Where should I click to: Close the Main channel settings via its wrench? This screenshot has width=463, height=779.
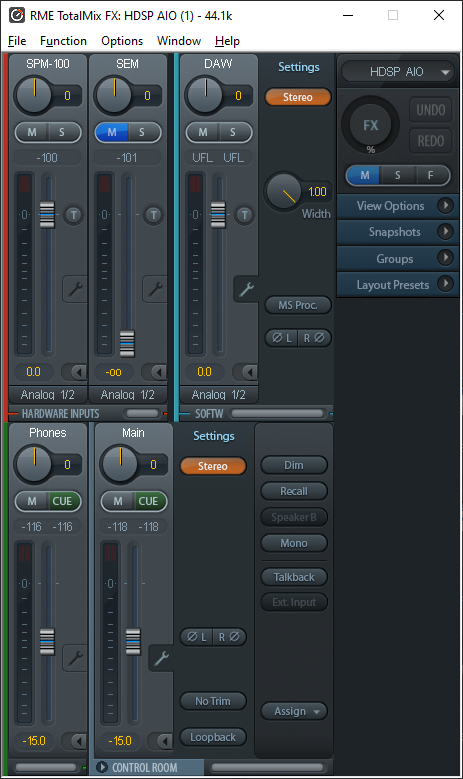pos(161,658)
